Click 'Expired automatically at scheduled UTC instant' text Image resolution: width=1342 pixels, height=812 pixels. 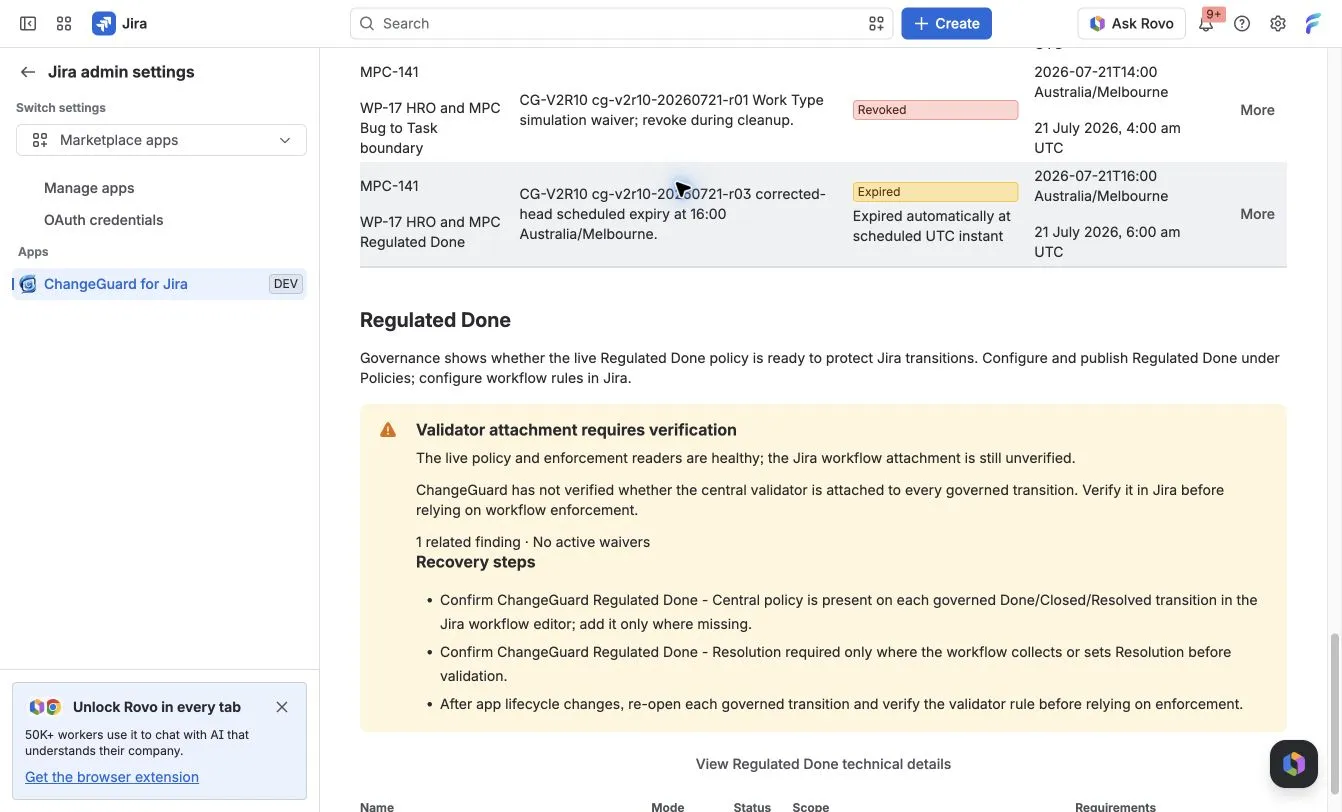point(932,226)
